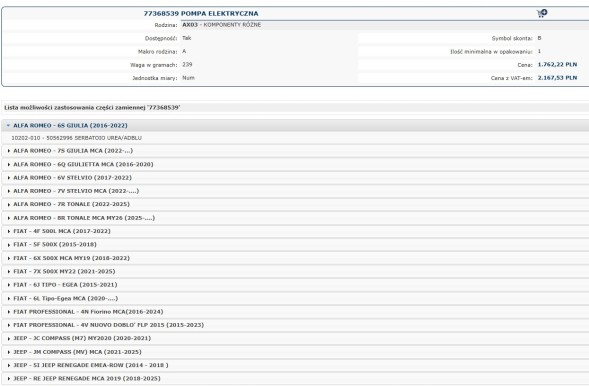Click the Lista możliwości zastosowania heading
Screen dimensions: 589x387
click(92, 107)
